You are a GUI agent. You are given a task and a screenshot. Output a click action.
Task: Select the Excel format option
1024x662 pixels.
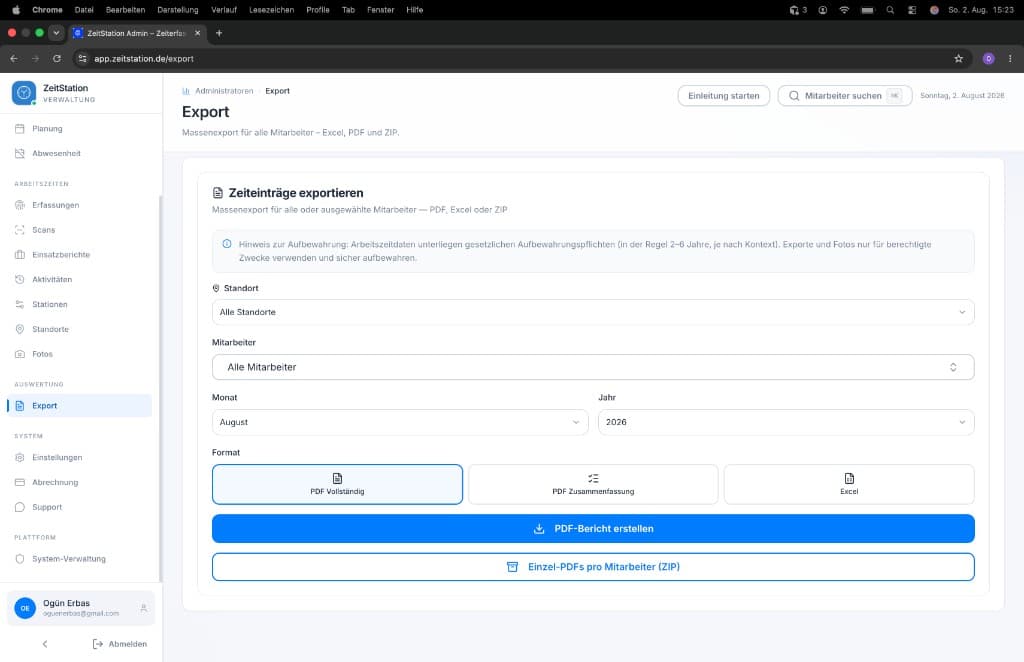tap(849, 484)
